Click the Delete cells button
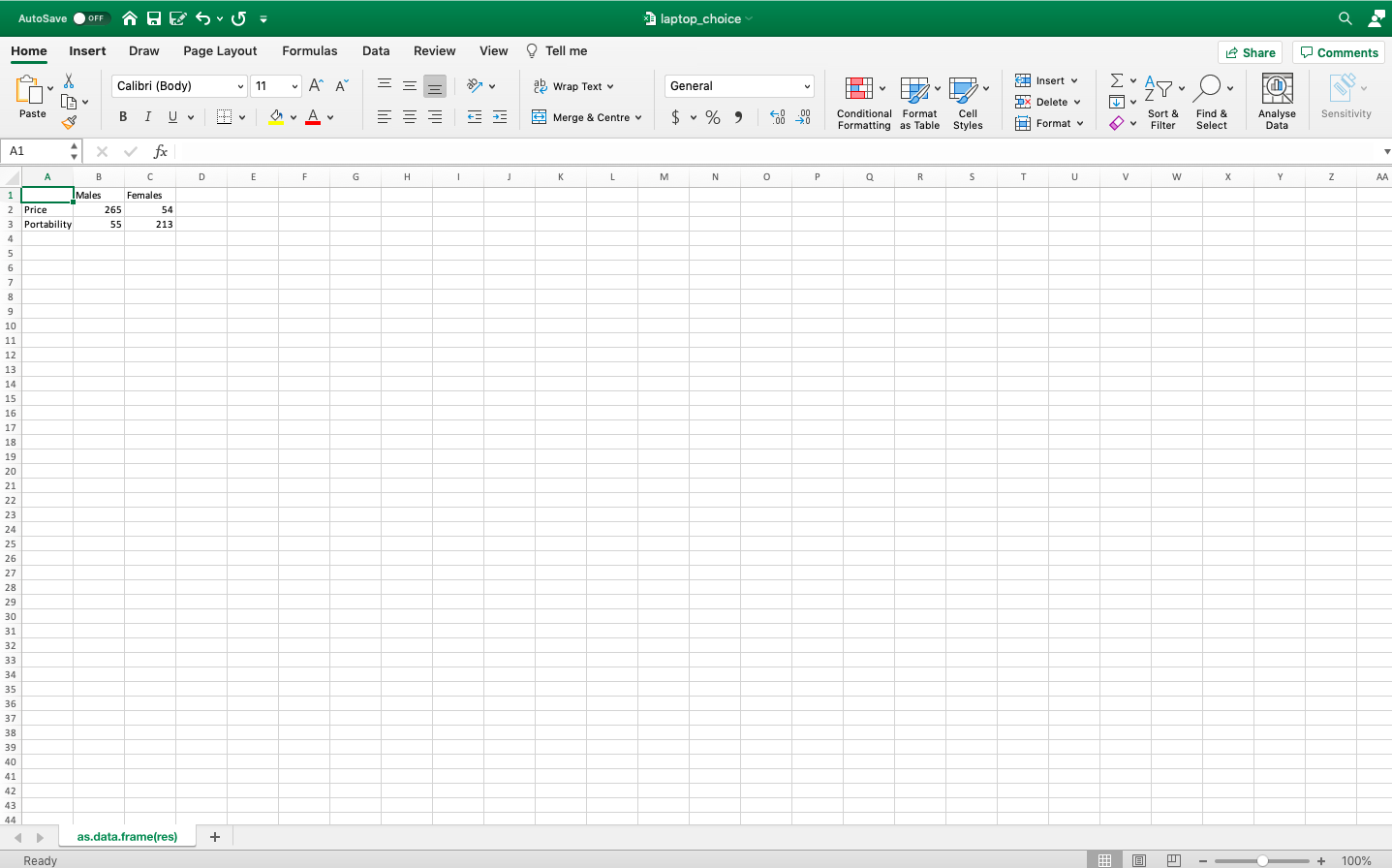Image resolution: width=1392 pixels, height=868 pixels. pos(1047,102)
